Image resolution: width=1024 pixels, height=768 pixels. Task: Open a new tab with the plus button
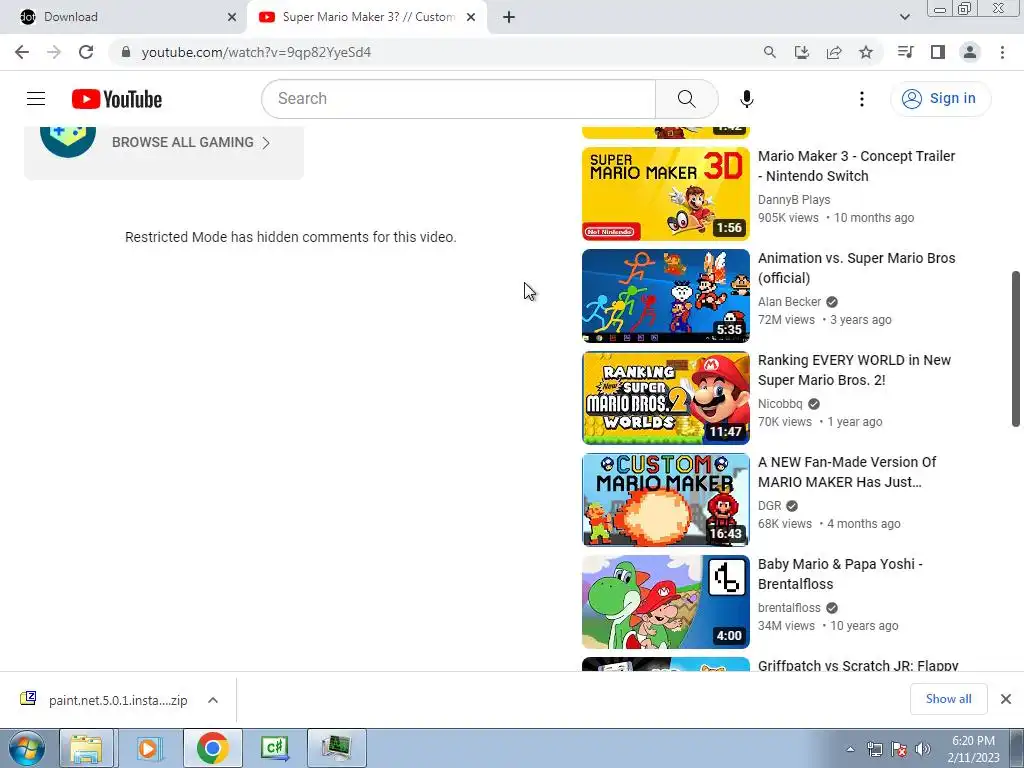(509, 18)
